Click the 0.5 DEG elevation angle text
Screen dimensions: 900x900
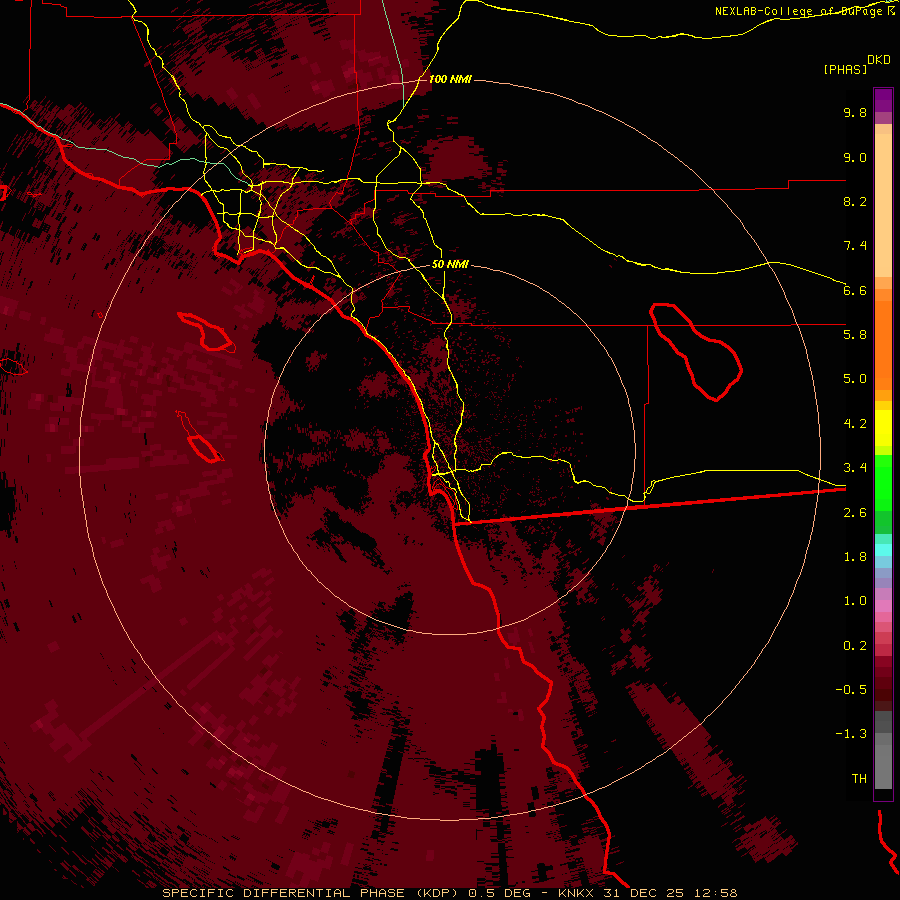pos(502,893)
